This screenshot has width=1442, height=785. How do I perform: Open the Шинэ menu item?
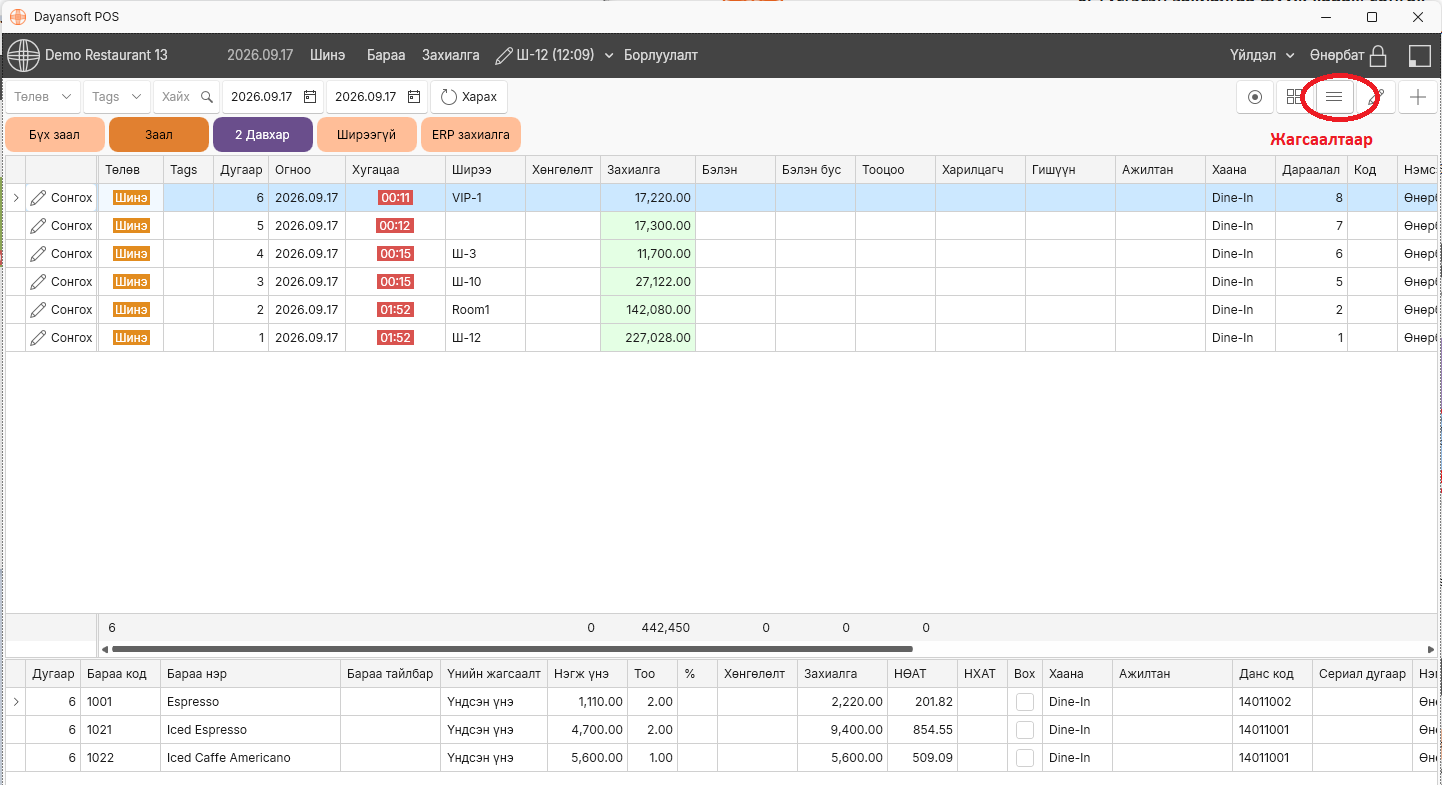(x=328, y=55)
